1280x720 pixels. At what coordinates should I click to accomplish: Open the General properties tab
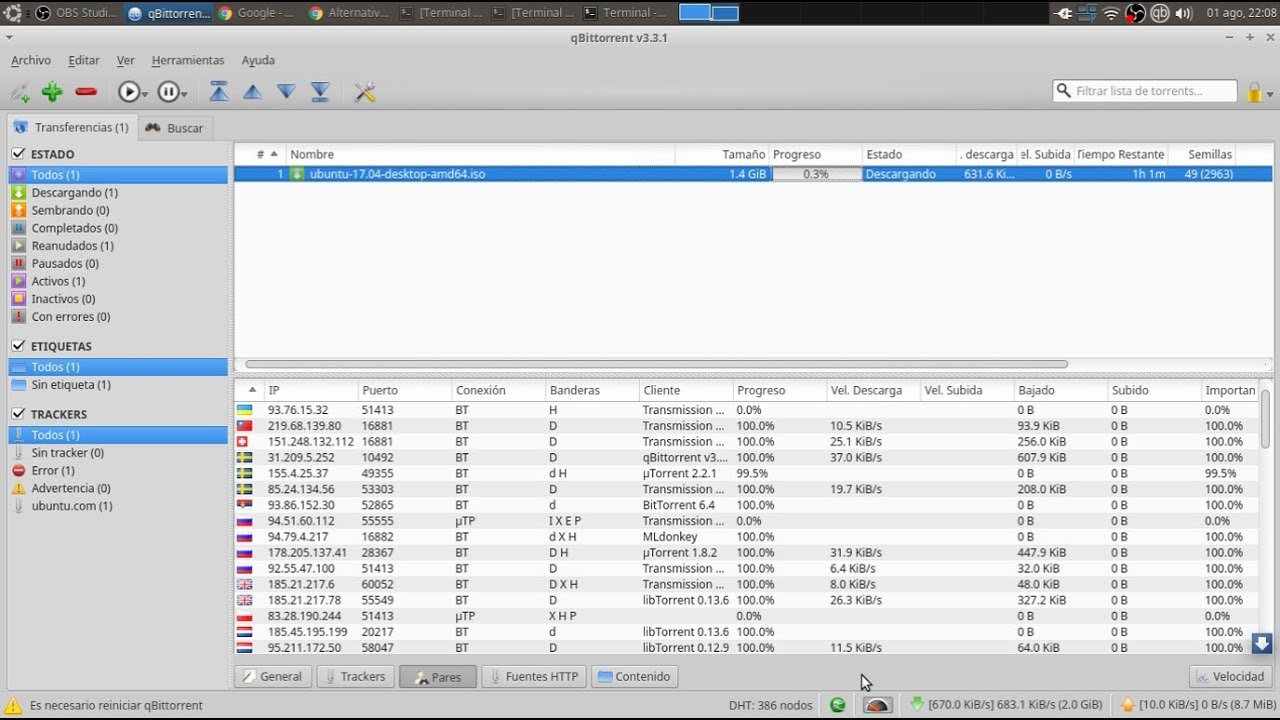[272, 677]
